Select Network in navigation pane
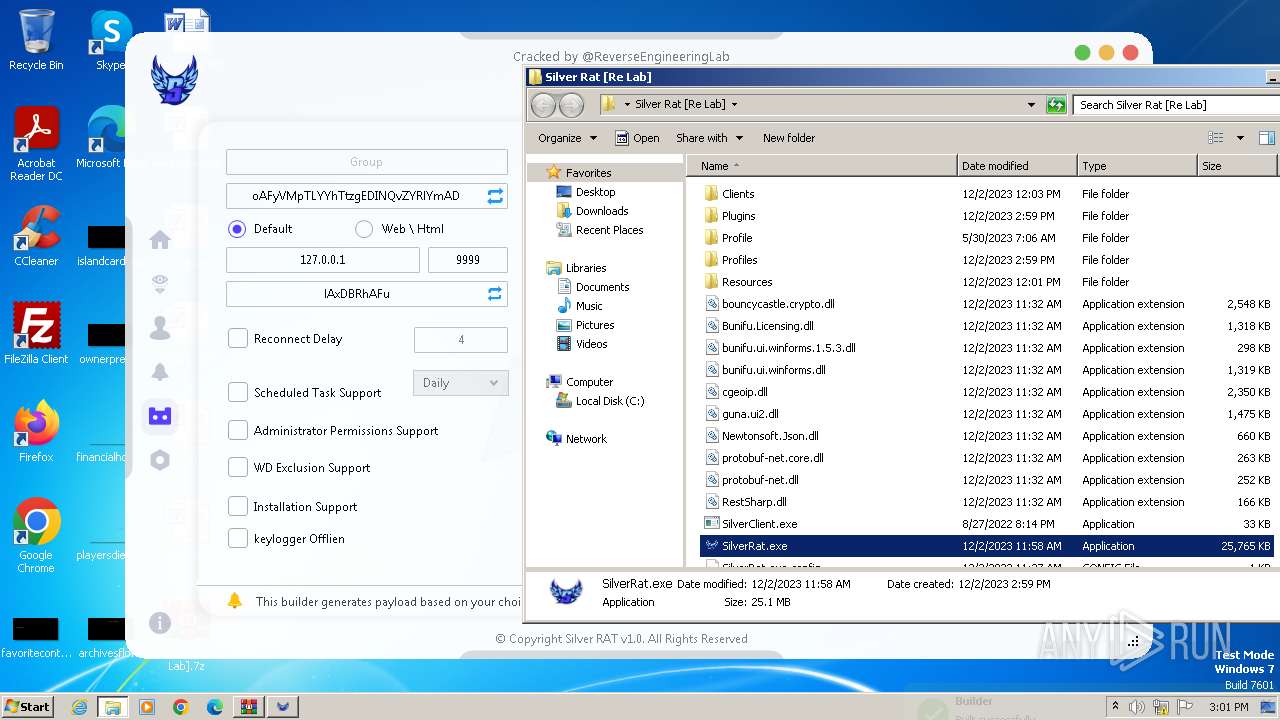Image resolution: width=1280 pixels, height=720 pixels. pyautogui.click(x=586, y=439)
